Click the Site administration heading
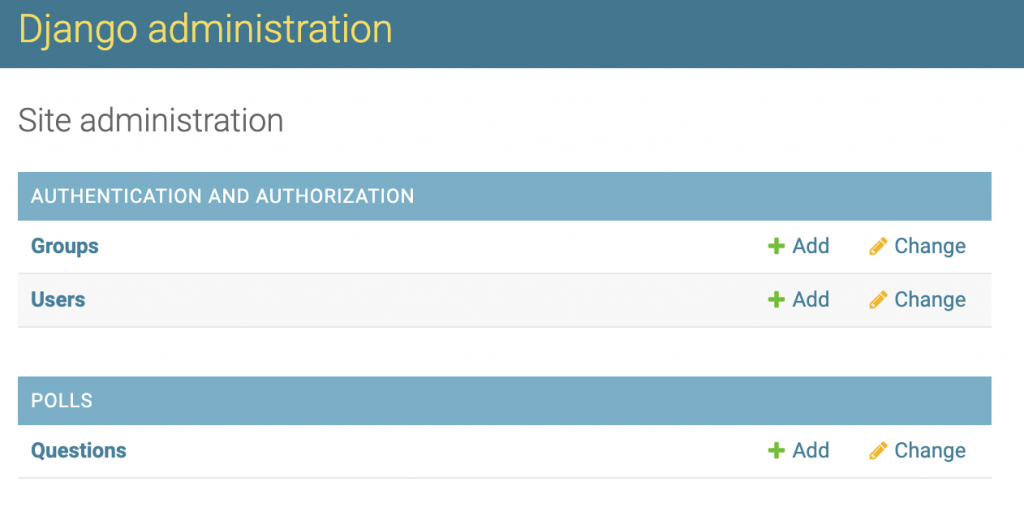 (x=150, y=121)
